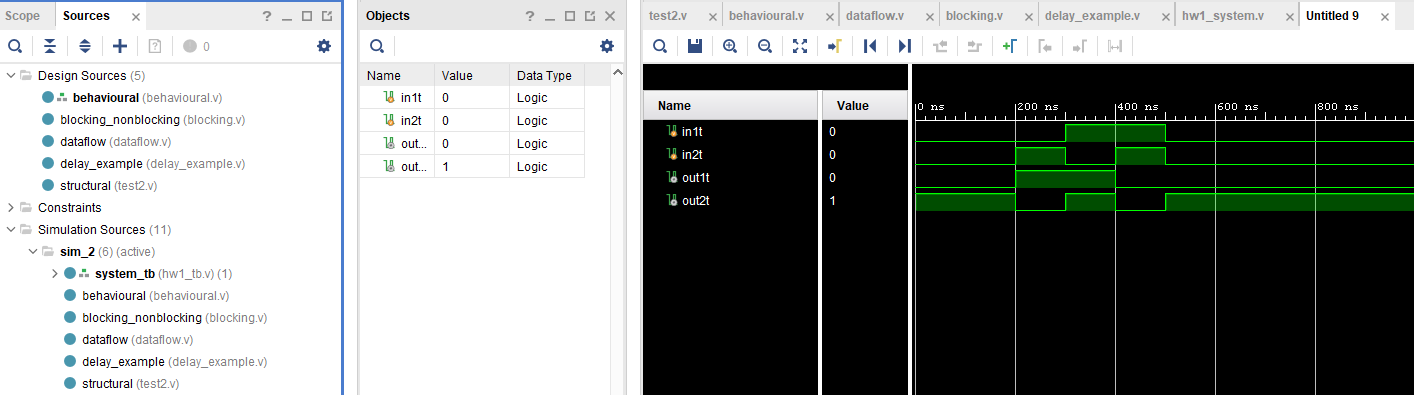
Task: Search in the Objects panel
Action: (377, 46)
